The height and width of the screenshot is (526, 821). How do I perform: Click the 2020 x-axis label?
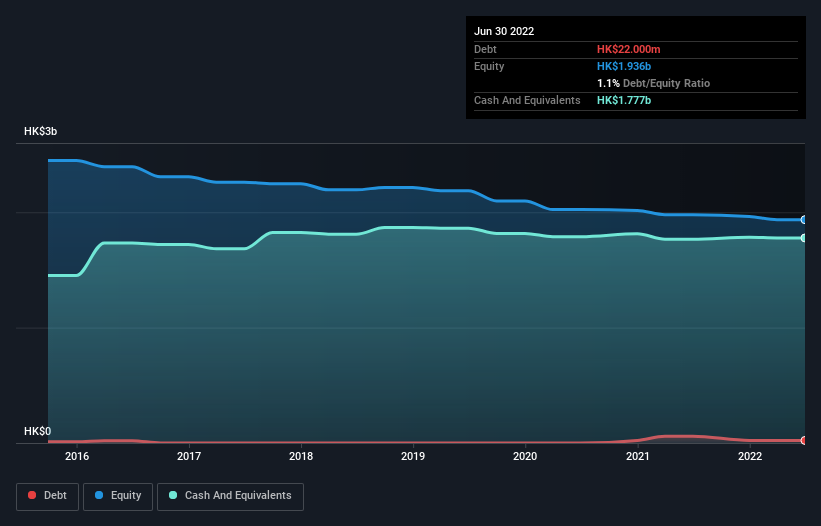tap(525, 456)
